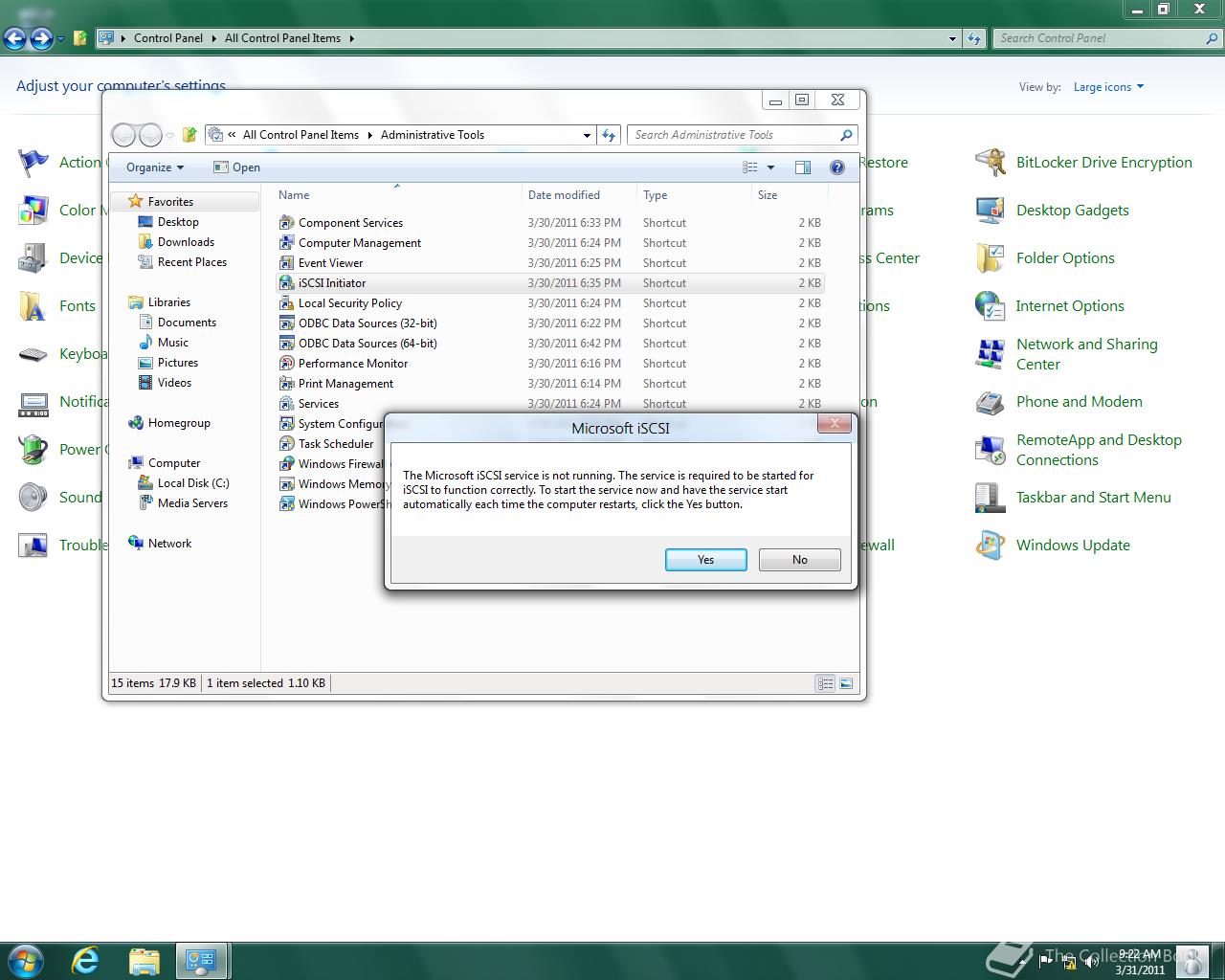Open RemoteApp and Desktop Connections icon
The image size is (1225, 980).
(990, 450)
